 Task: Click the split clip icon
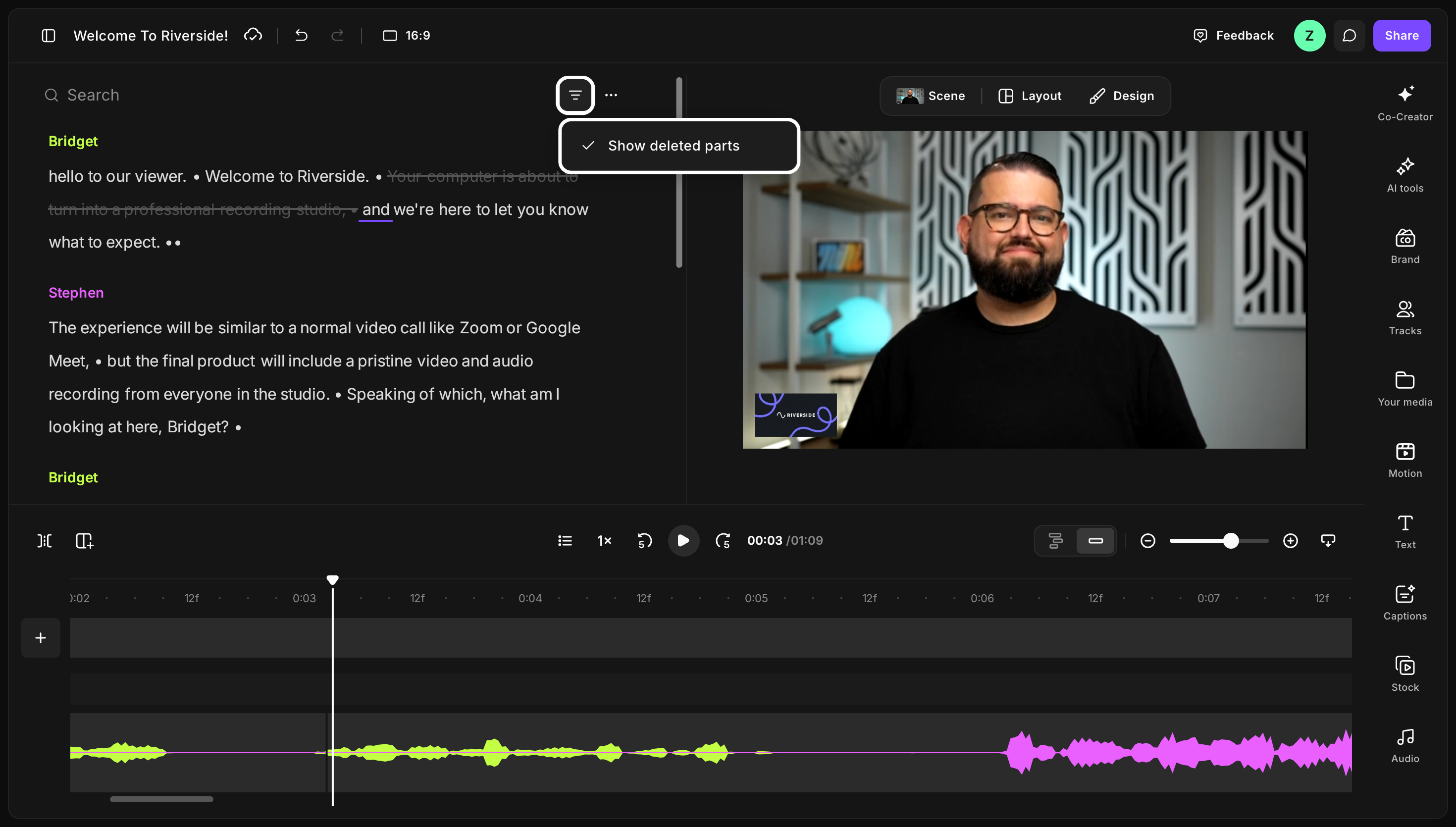45,541
